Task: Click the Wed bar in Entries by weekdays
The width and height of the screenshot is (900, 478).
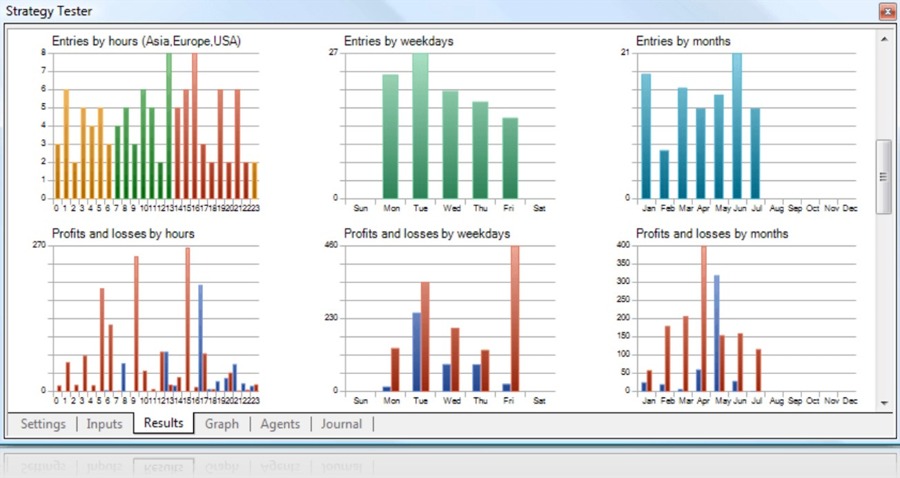Action: pos(450,145)
